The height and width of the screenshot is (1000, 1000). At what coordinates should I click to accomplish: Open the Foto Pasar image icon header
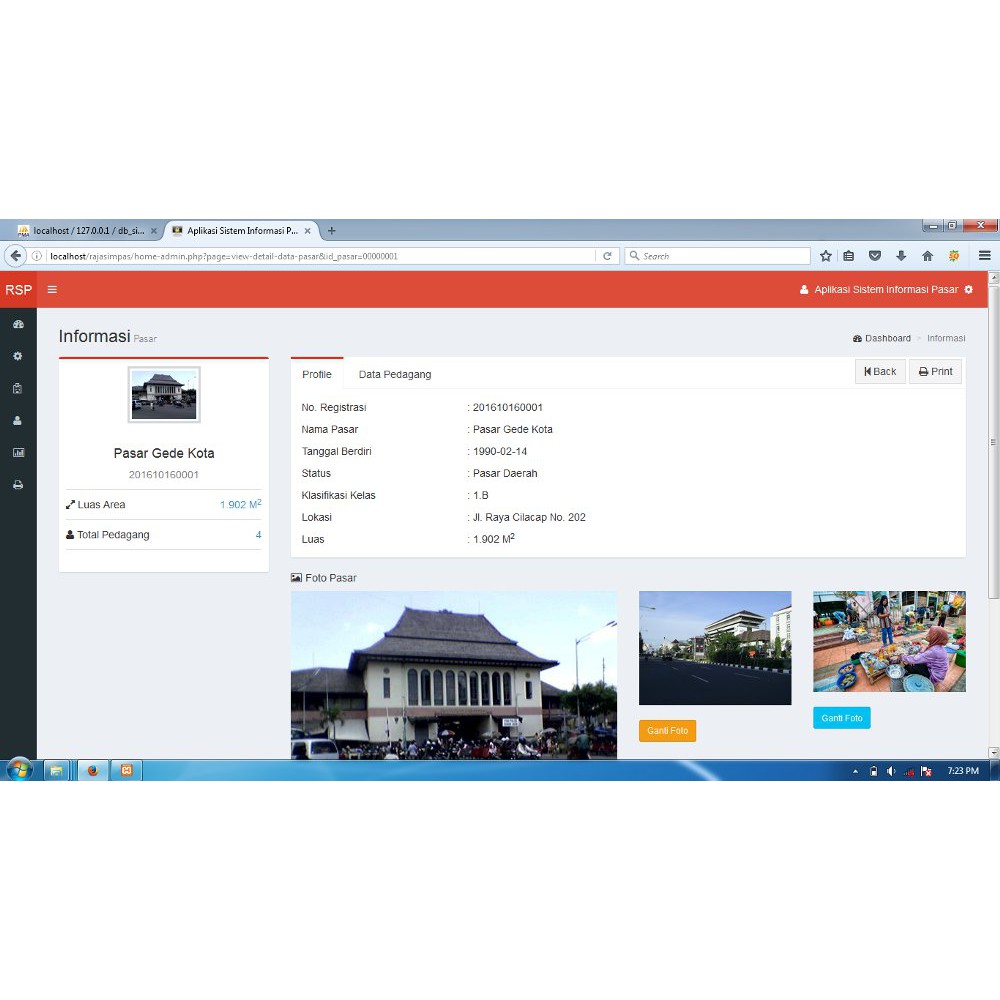tap(295, 577)
